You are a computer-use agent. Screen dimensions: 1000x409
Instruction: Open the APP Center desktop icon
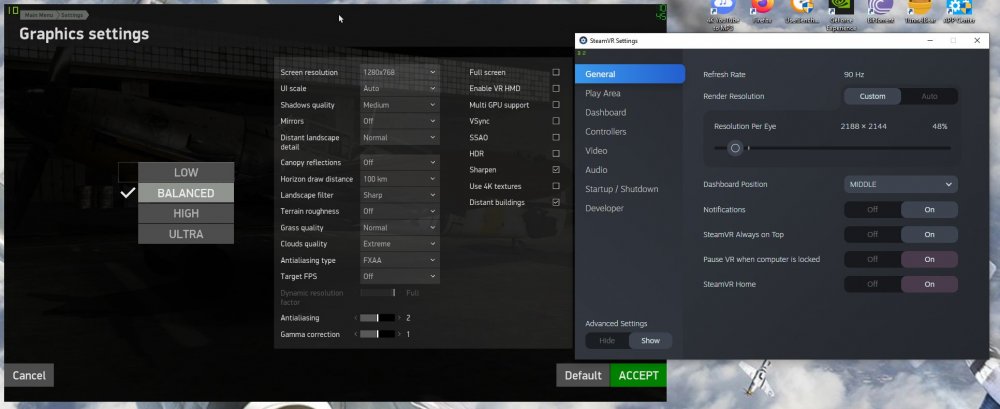959,11
